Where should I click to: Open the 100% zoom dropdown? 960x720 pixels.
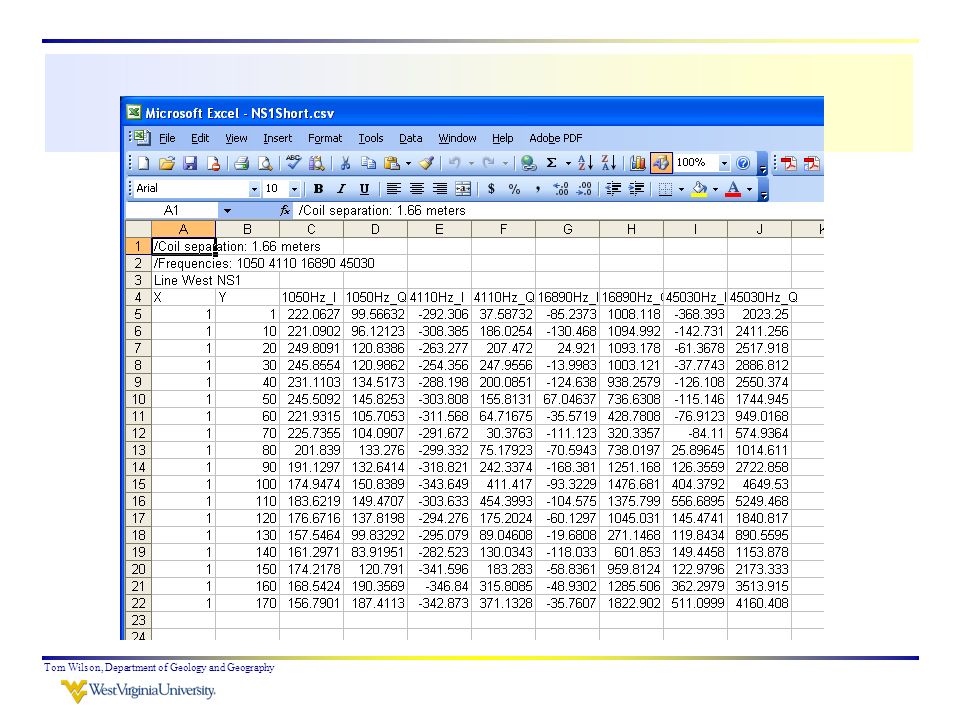[724, 163]
